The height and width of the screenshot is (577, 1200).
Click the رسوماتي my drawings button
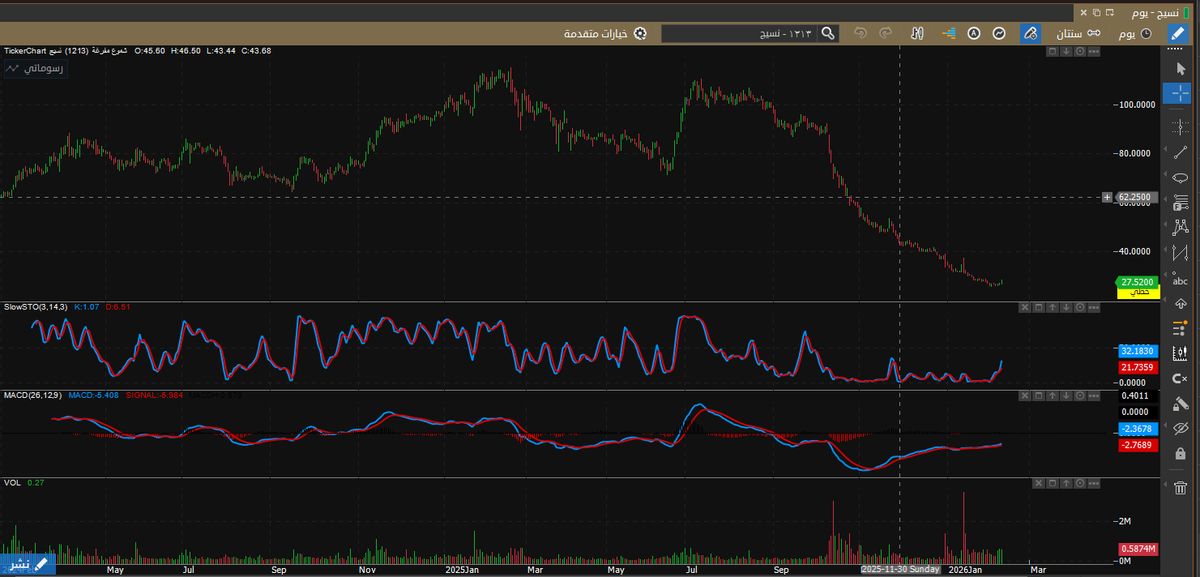click(x=35, y=70)
